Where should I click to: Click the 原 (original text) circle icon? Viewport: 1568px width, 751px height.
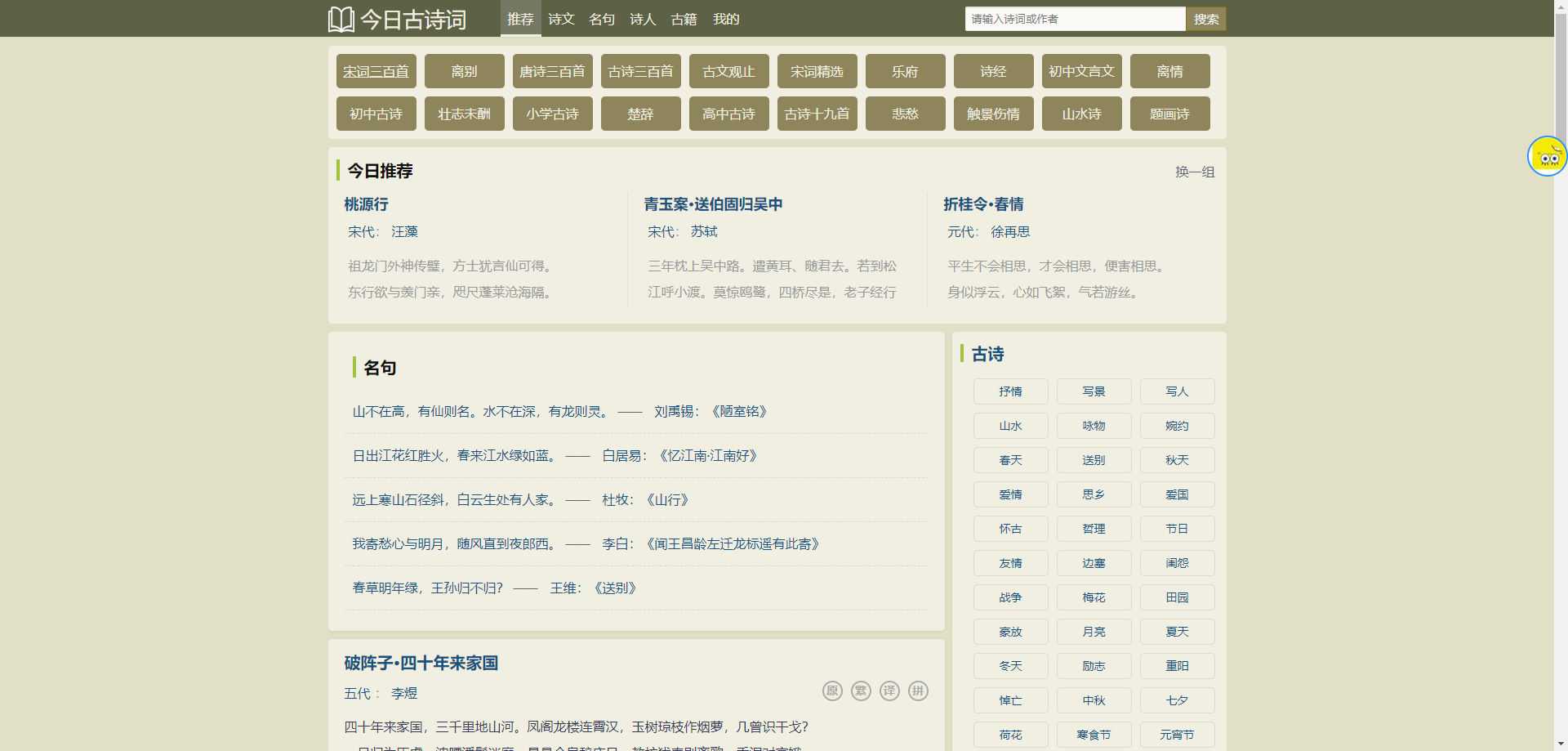pos(832,691)
